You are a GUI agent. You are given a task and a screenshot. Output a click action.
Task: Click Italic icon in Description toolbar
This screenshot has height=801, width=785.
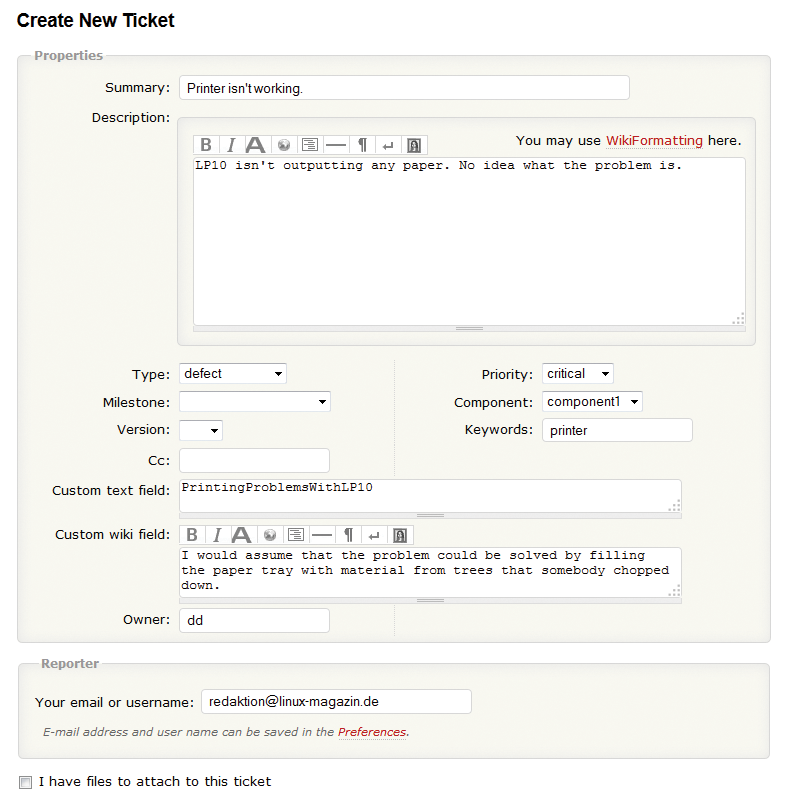pos(230,145)
